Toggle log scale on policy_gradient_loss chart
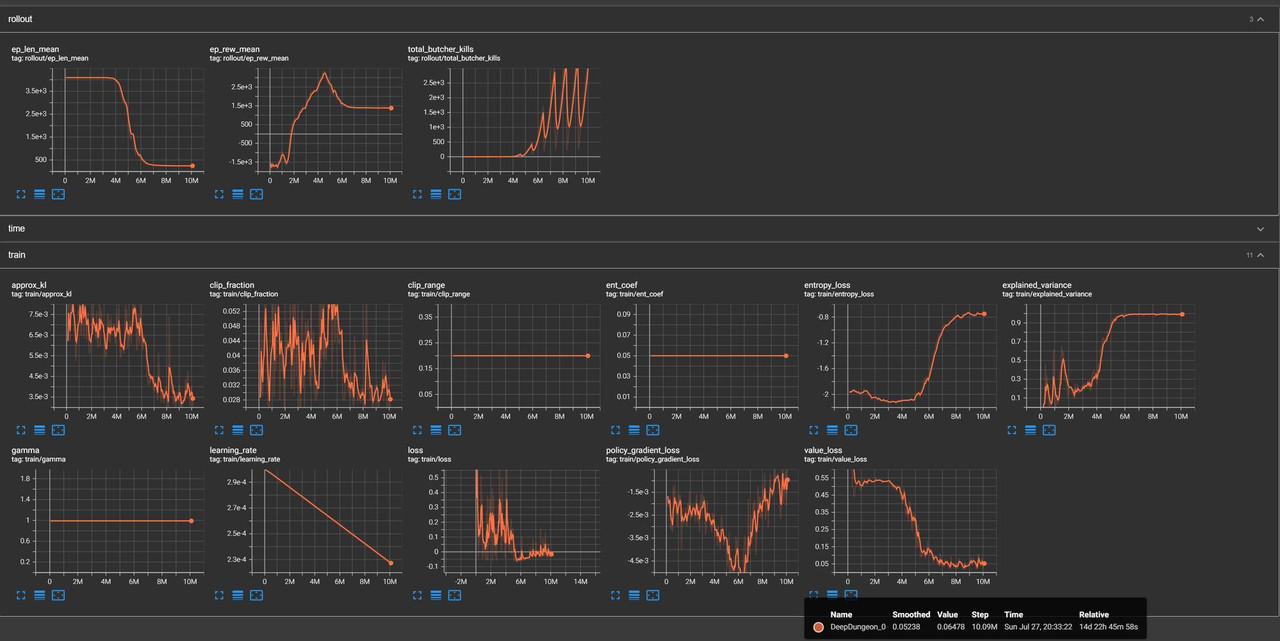Viewport: 1280px width, 641px height. pos(634,595)
